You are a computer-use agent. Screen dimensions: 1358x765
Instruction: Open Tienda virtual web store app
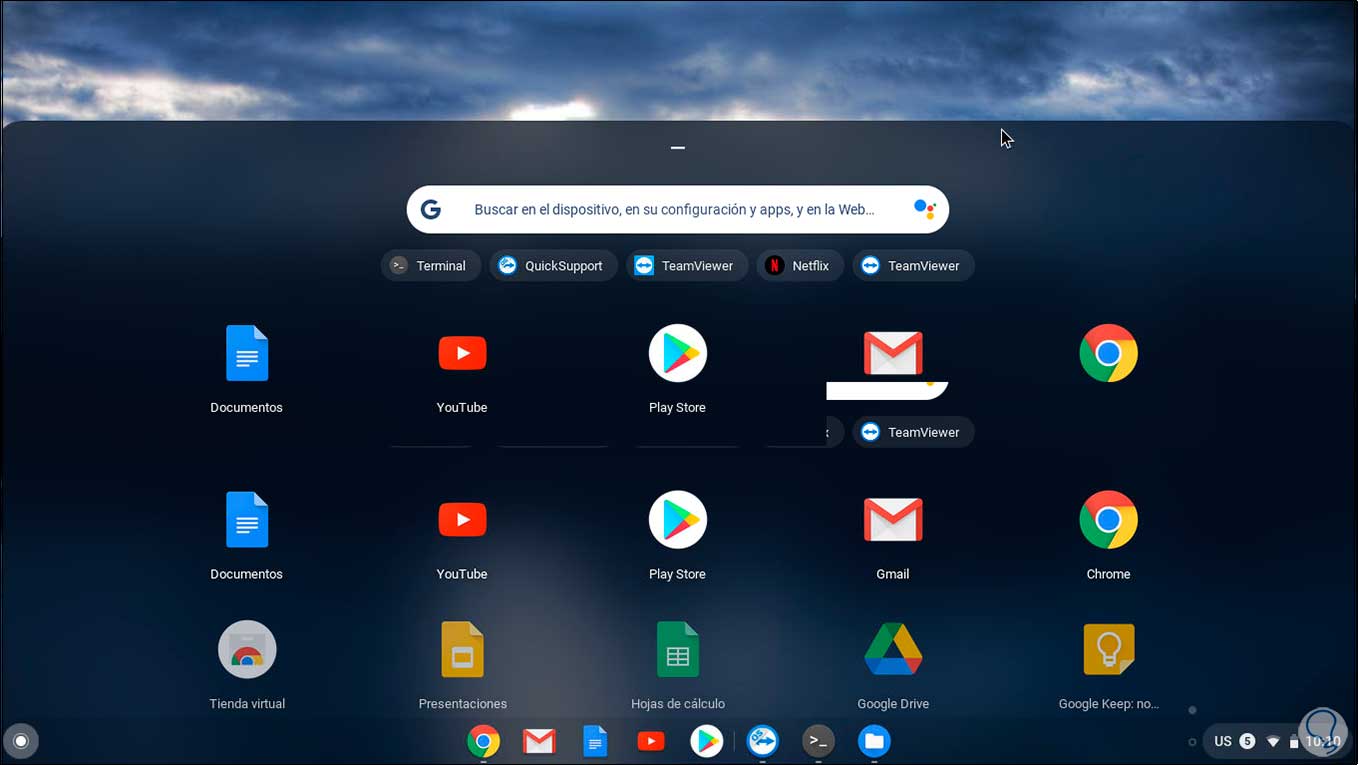247,665
